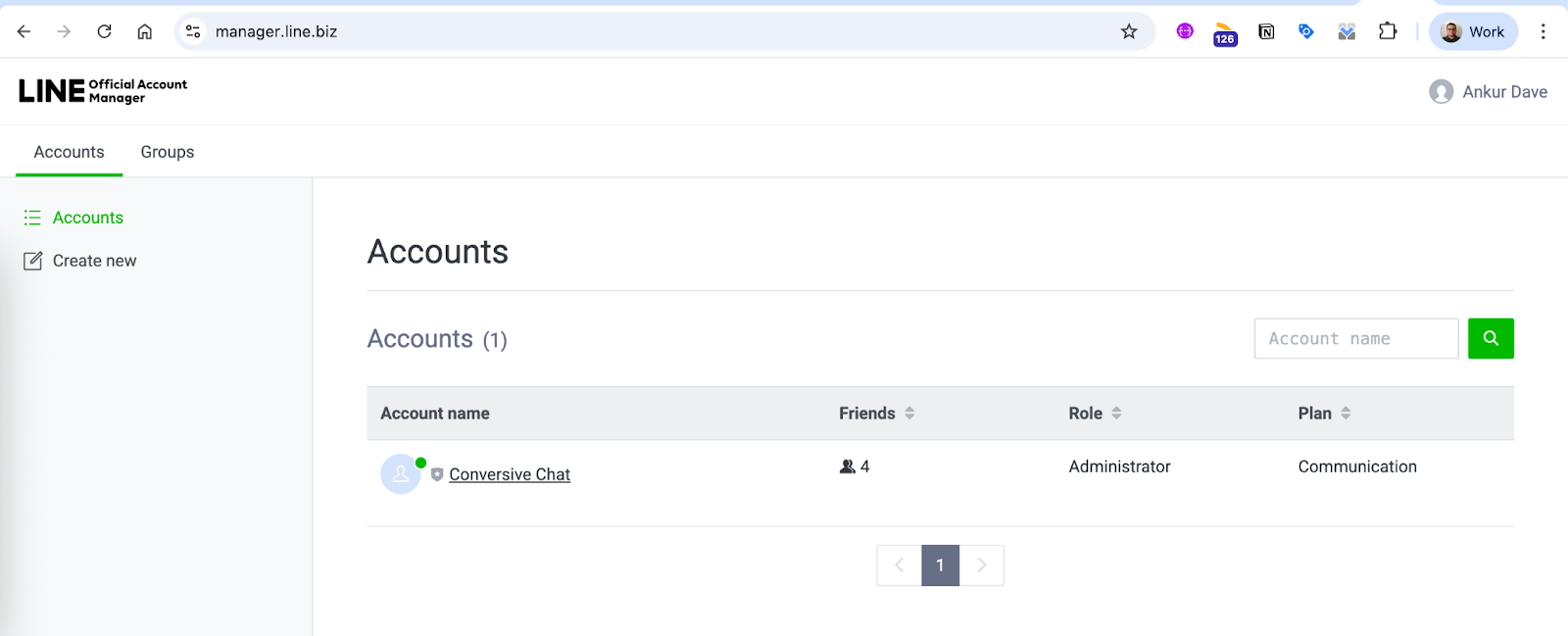Select page 1 in pagination
The image size is (1568, 636).
pyautogui.click(x=940, y=565)
